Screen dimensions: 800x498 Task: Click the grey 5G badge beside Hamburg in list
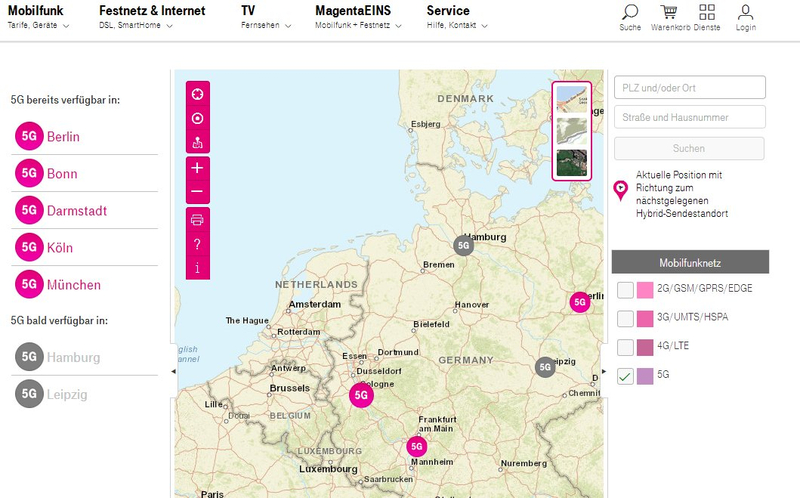click(x=29, y=356)
